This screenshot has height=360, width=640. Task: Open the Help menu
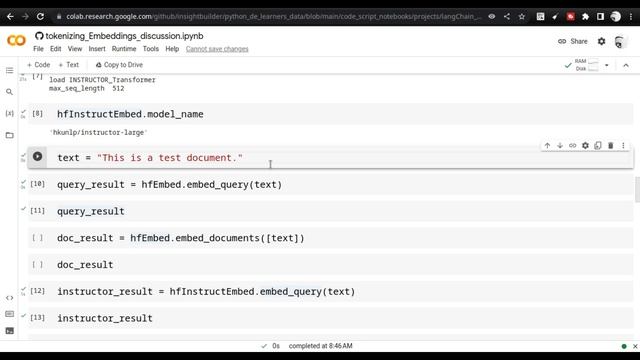[172, 49]
